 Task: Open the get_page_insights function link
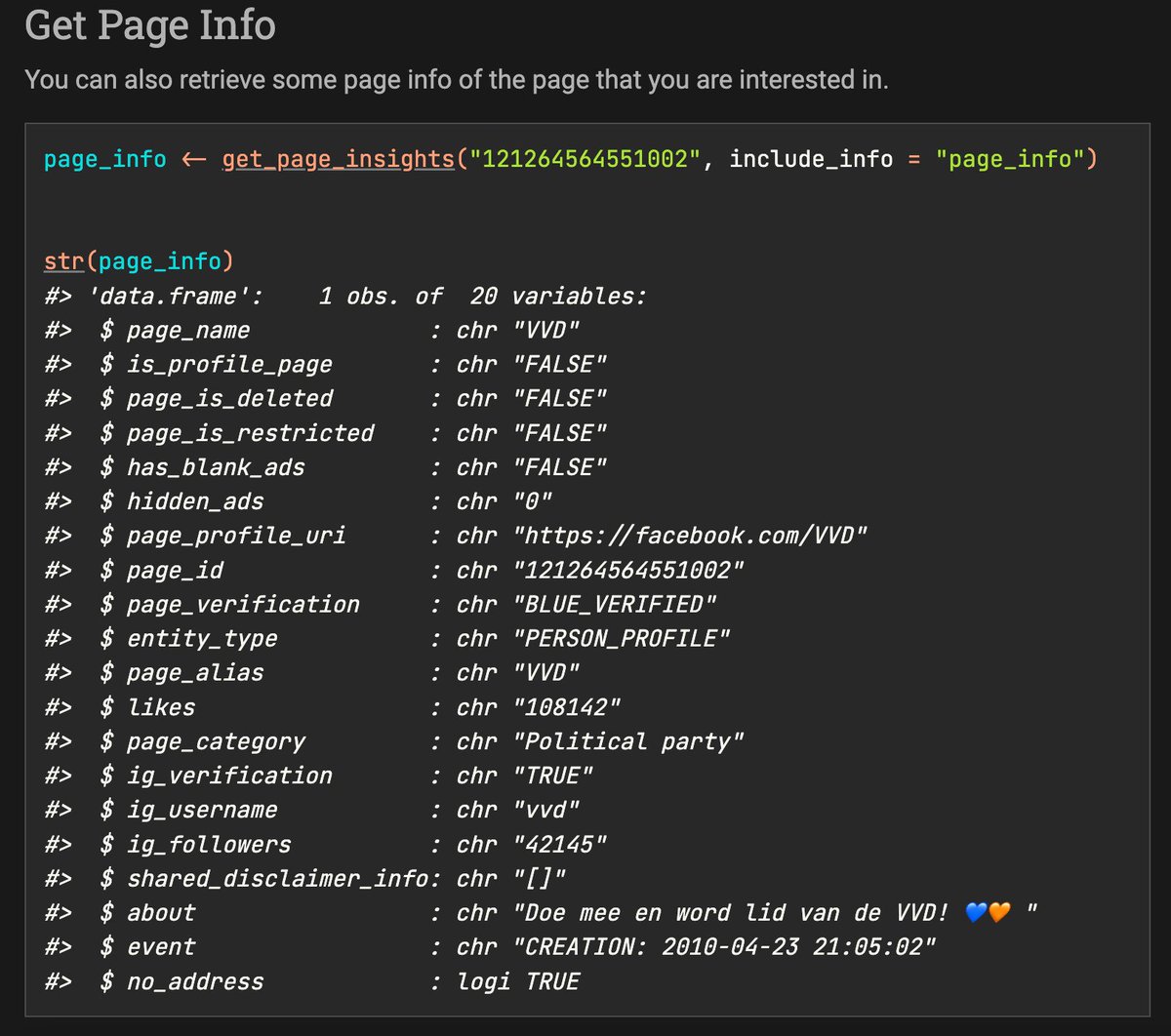[338, 158]
